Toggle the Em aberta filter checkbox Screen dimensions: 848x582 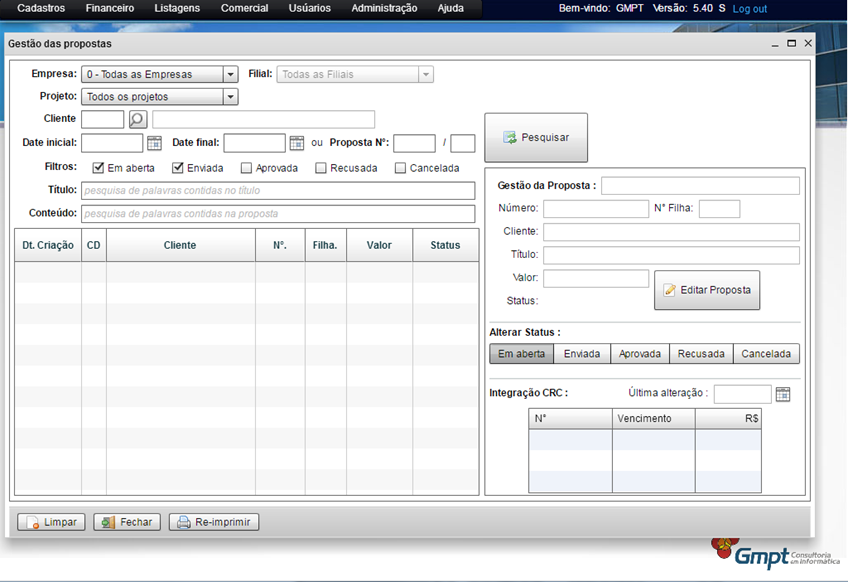point(98,168)
